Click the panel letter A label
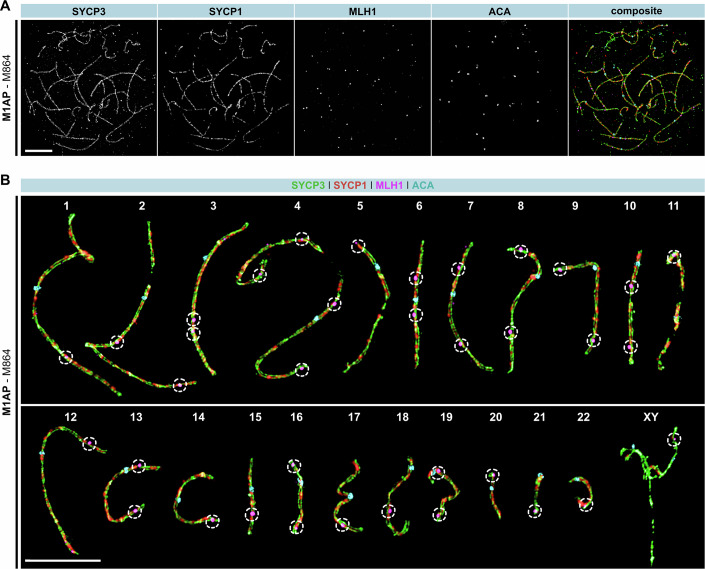The height and width of the screenshot is (569, 705). (x=5, y=6)
